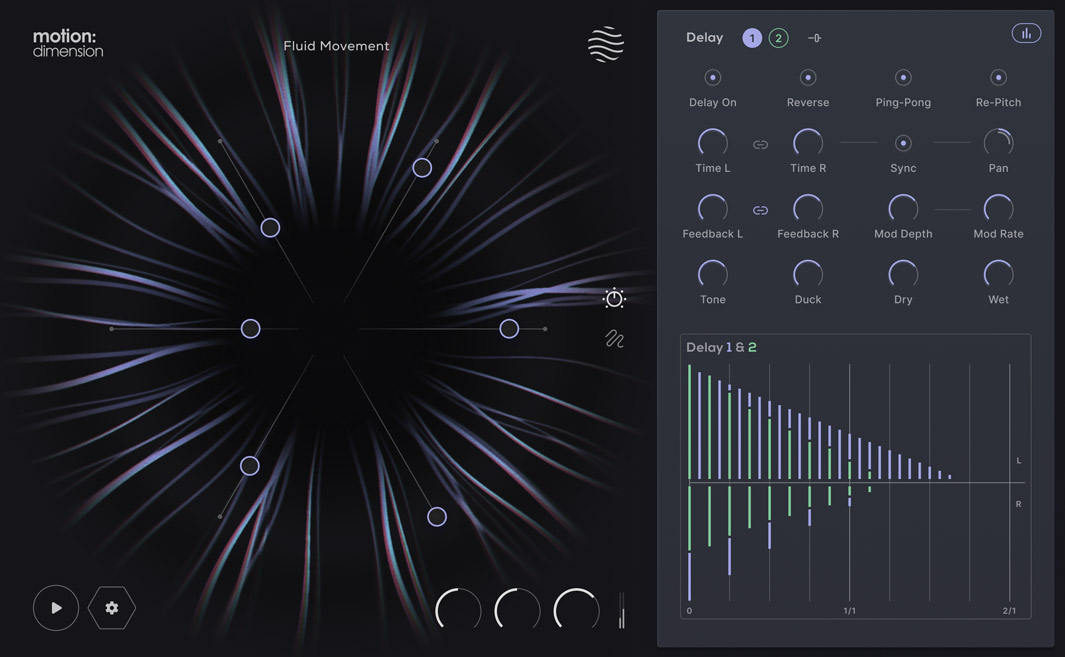1065x657 pixels.
Task: Enable the Delay On toggle
Action: pyautogui.click(x=712, y=77)
